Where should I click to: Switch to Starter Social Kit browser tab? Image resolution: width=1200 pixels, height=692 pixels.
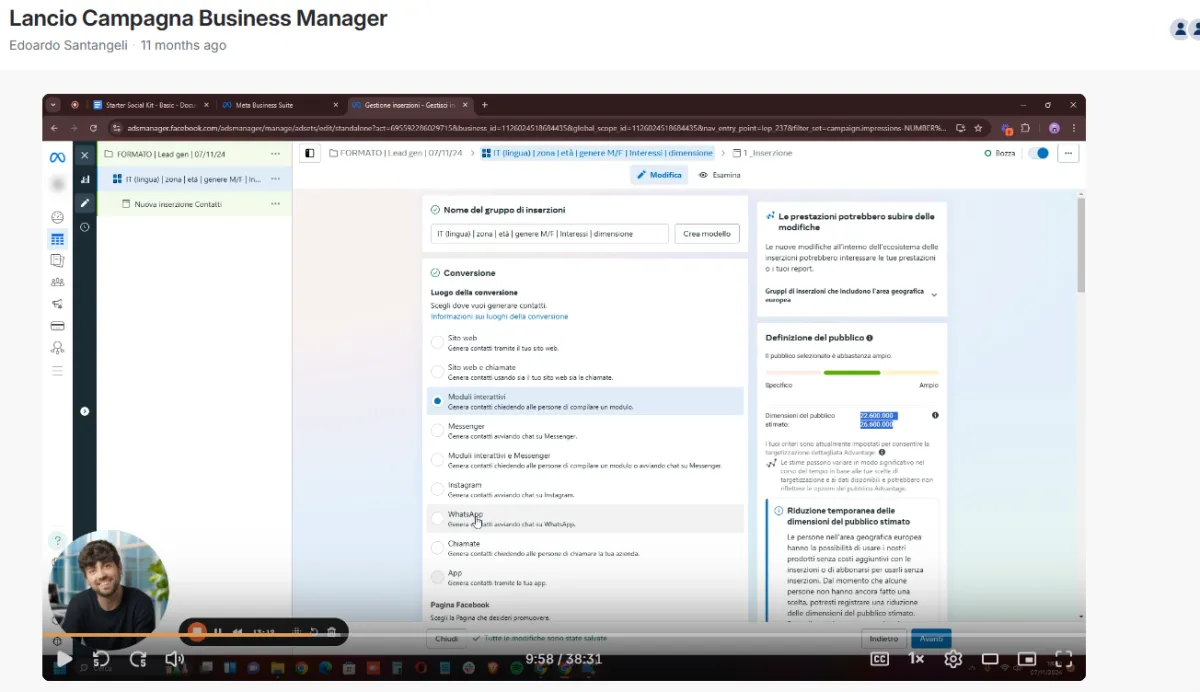pyautogui.click(x=151, y=104)
